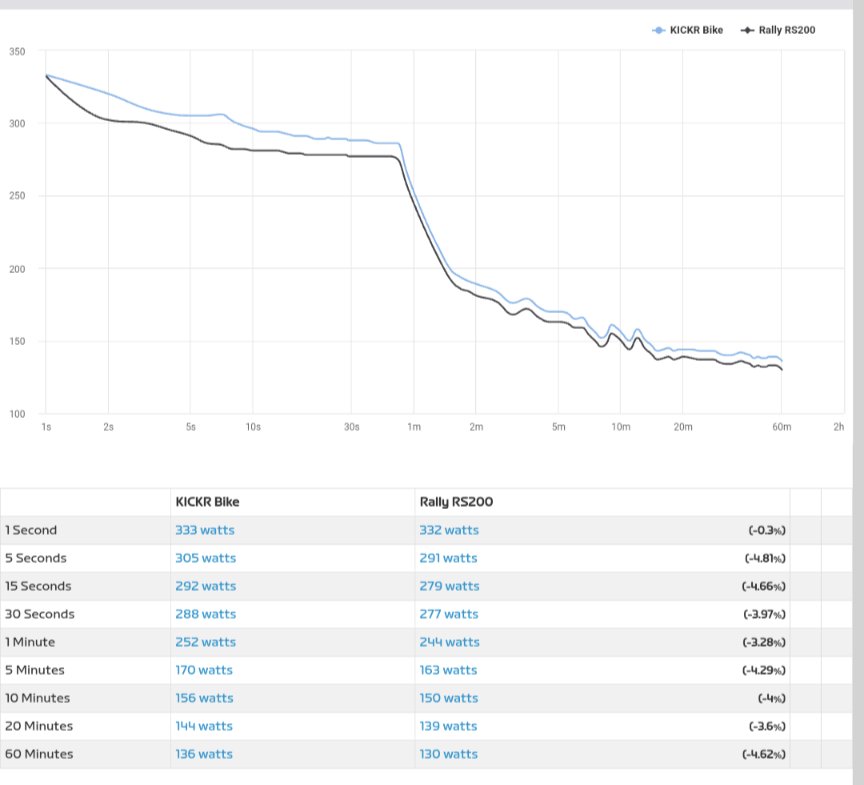Select the 15 Seconds row label

38,586
